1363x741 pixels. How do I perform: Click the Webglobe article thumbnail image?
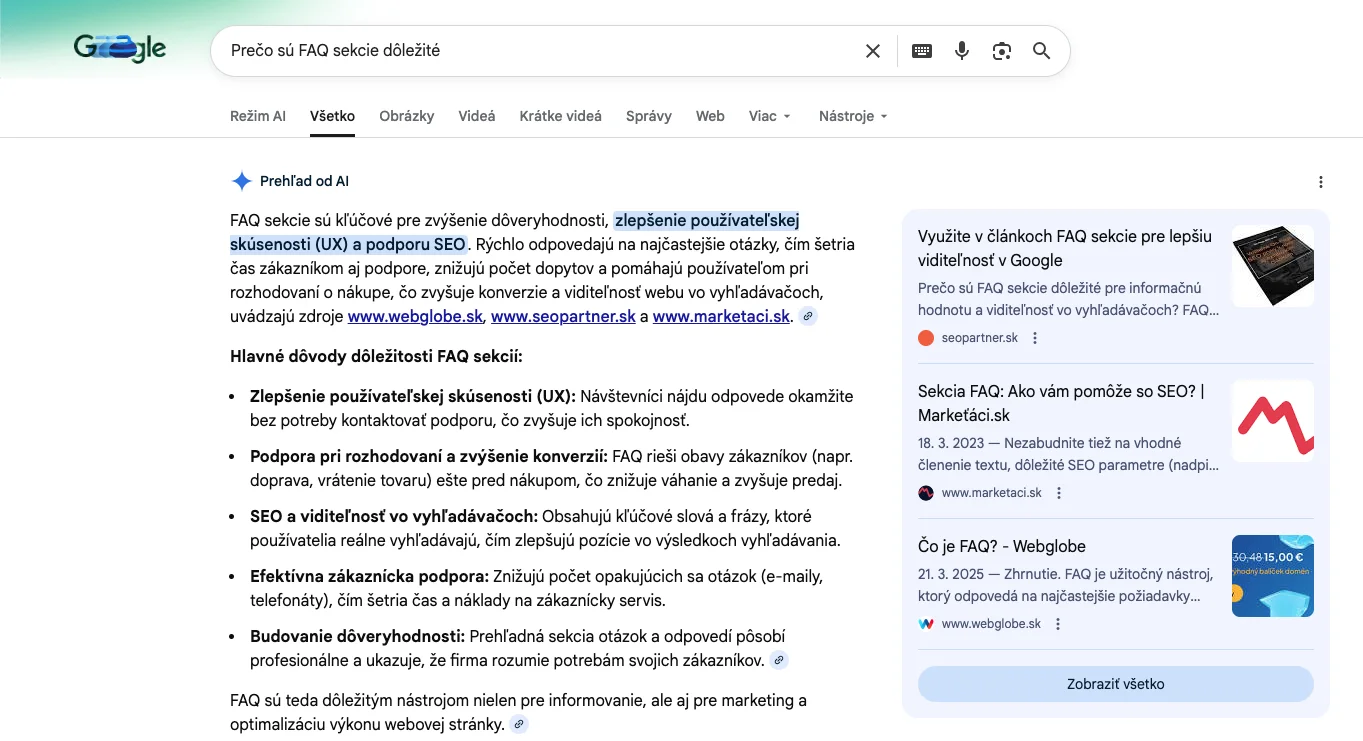click(x=1272, y=576)
